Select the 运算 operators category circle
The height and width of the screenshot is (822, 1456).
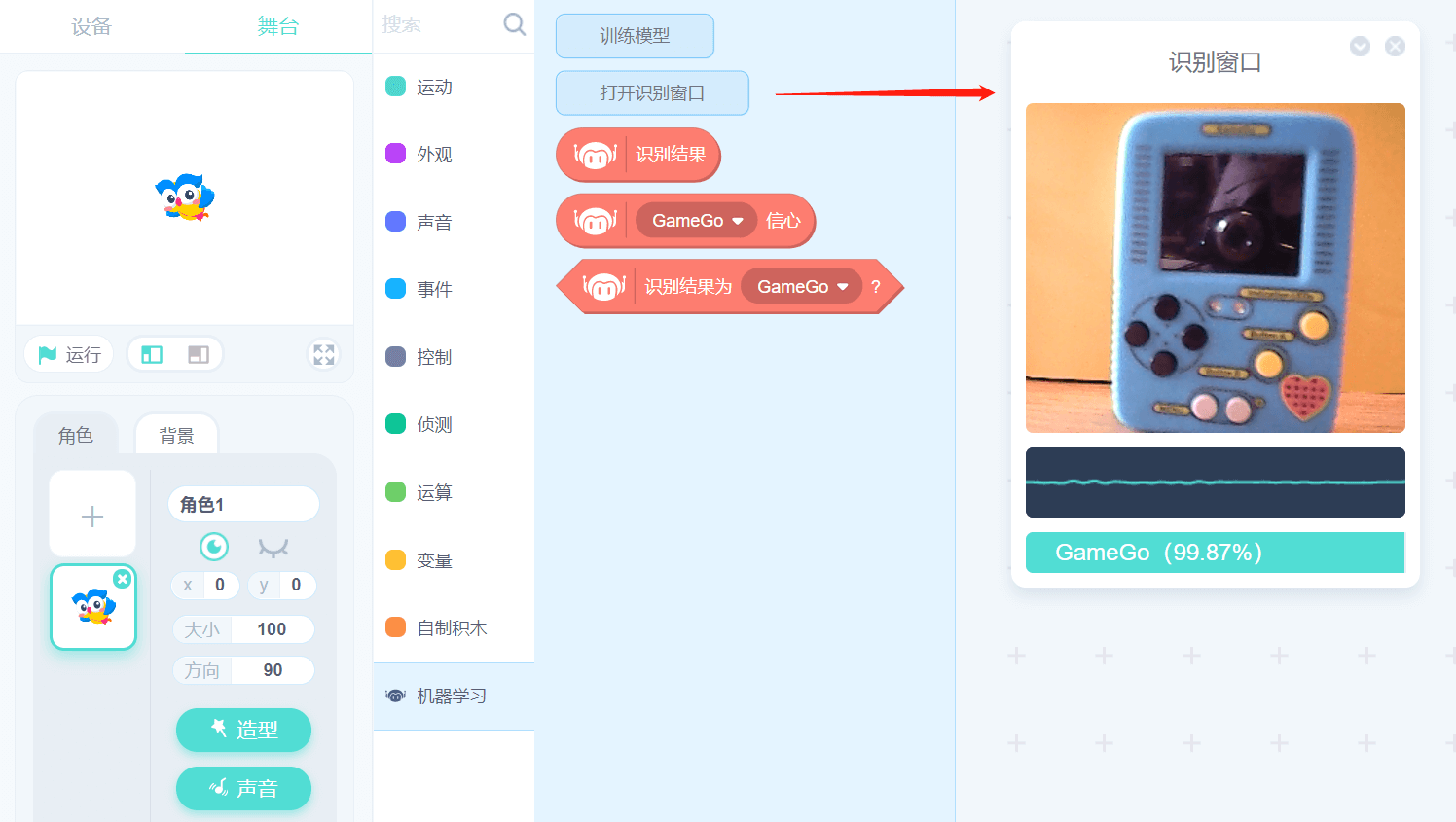395,492
